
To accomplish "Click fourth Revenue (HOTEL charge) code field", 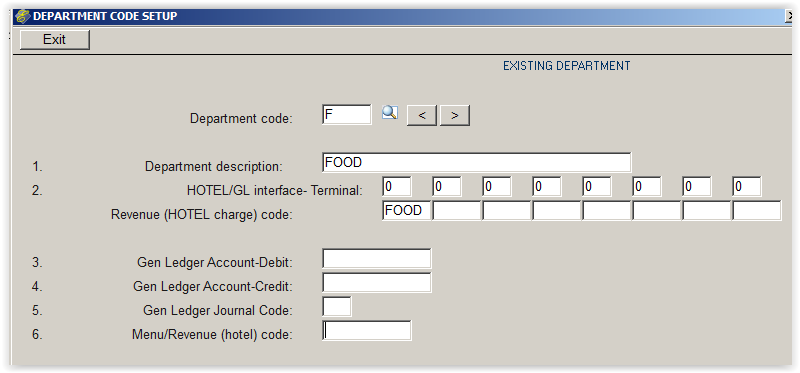I will pyautogui.click(x=556, y=210).
